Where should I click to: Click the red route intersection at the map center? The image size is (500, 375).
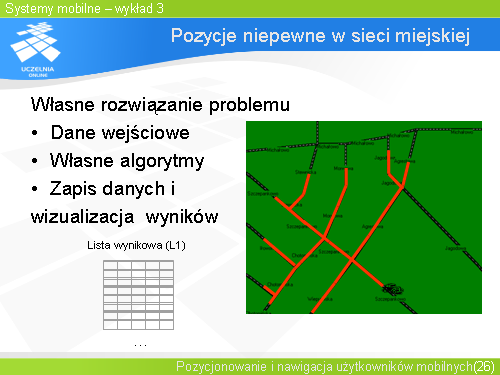click(324, 238)
